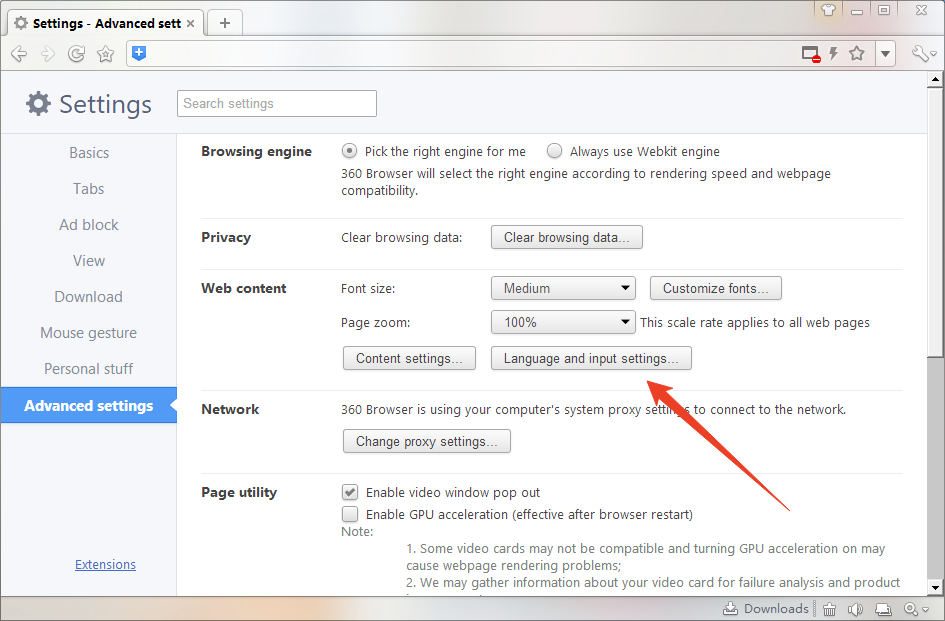Mute sound using status bar speaker icon
The width and height of the screenshot is (945, 621).
(855, 609)
